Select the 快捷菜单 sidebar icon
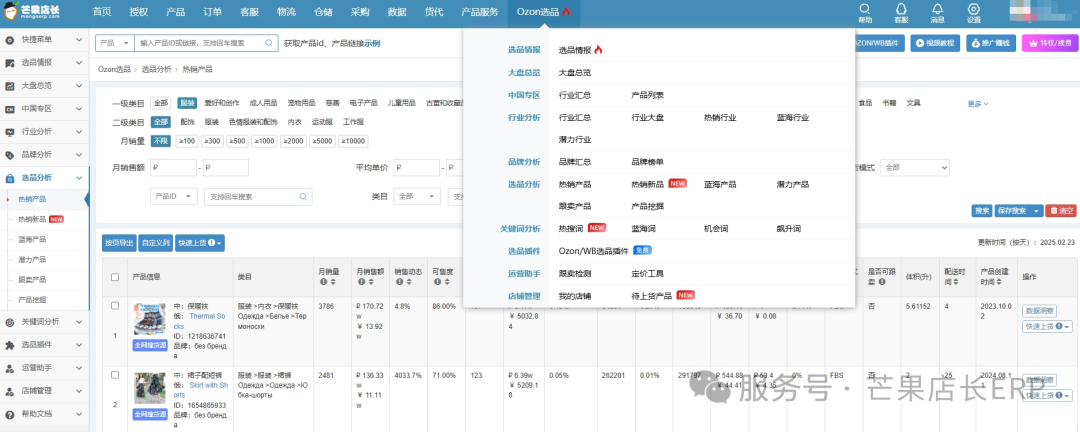Image resolution: width=1080 pixels, height=432 pixels. pos(10,41)
